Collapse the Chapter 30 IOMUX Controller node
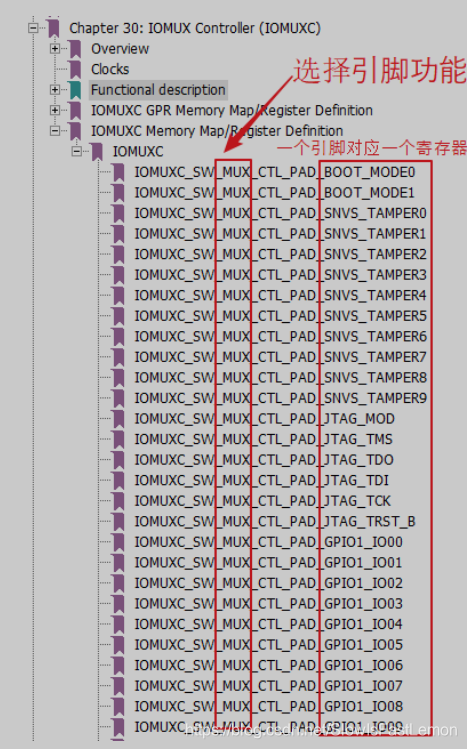467x749 pixels. tap(33, 28)
